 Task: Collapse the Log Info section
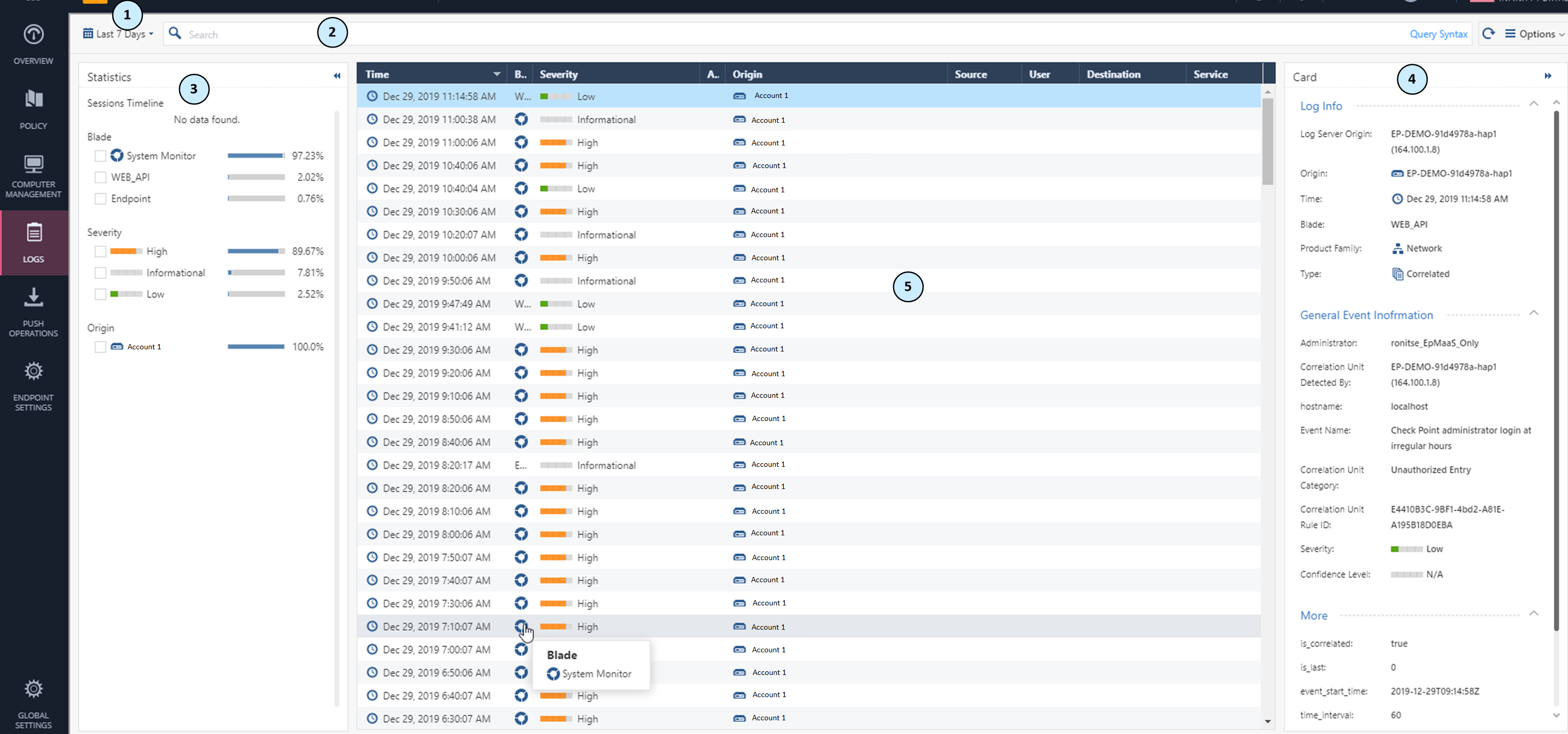pyautogui.click(x=1534, y=104)
